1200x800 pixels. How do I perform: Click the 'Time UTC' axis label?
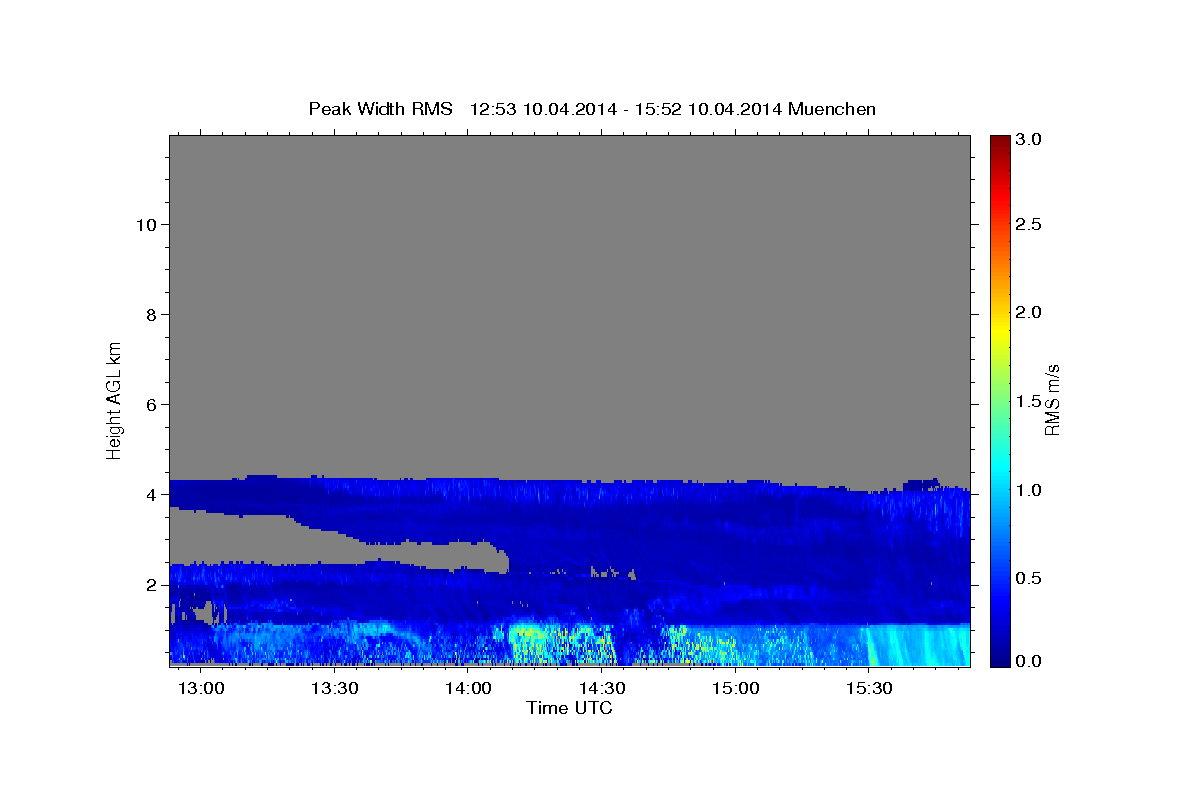click(x=569, y=708)
